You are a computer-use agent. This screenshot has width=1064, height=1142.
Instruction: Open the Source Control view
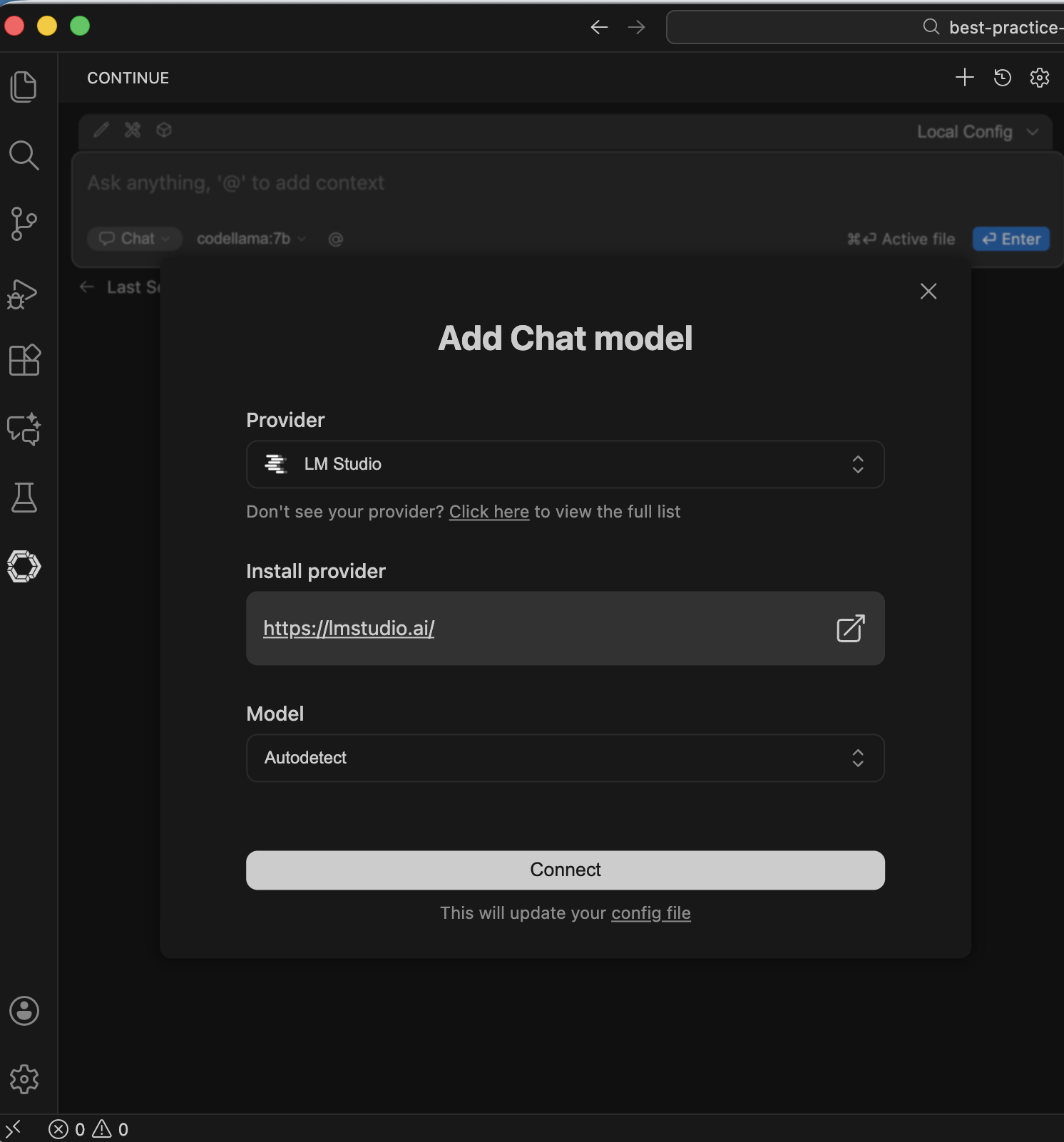tap(24, 224)
